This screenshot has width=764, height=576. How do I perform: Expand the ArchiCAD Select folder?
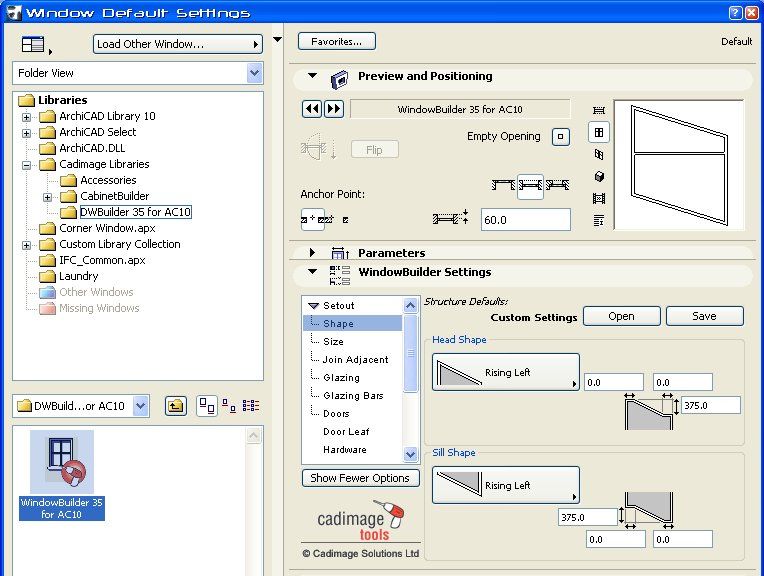(26, 133)
